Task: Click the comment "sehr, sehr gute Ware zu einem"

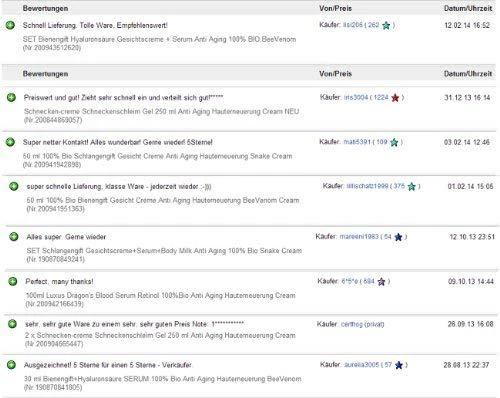Action: coord(134,324)
